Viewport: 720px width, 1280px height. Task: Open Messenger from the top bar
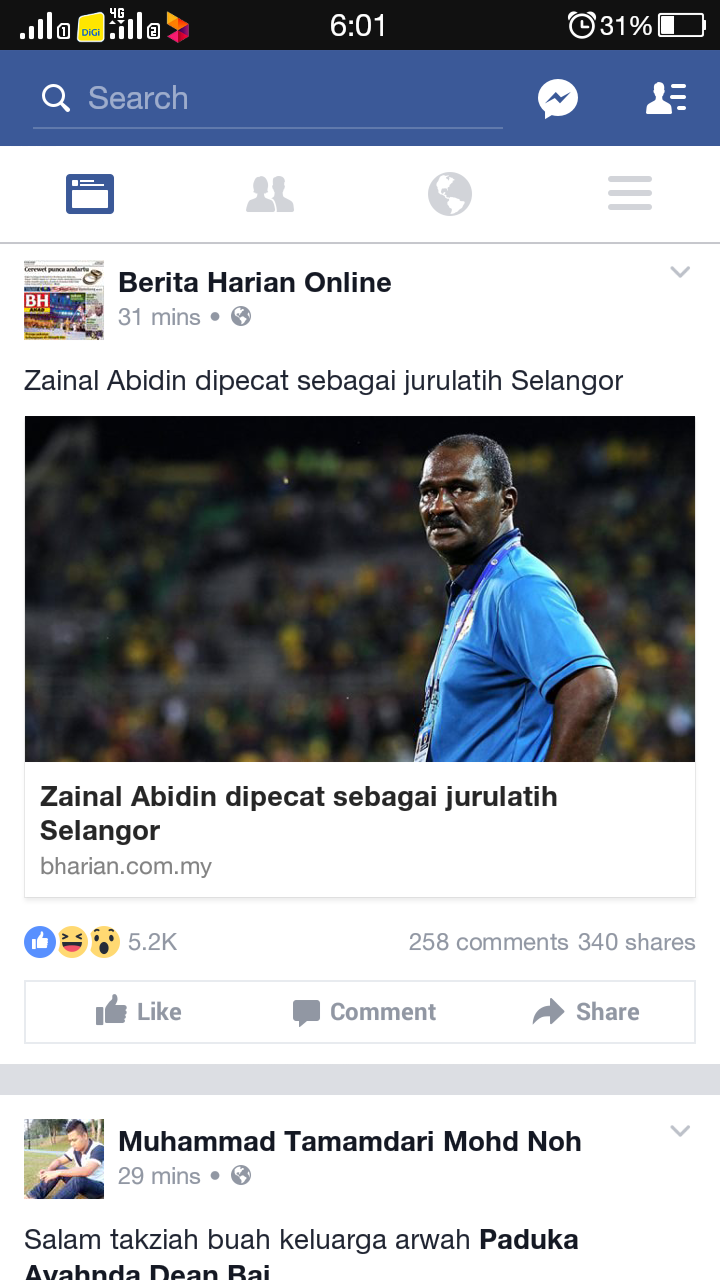click(x=558, y=98)
